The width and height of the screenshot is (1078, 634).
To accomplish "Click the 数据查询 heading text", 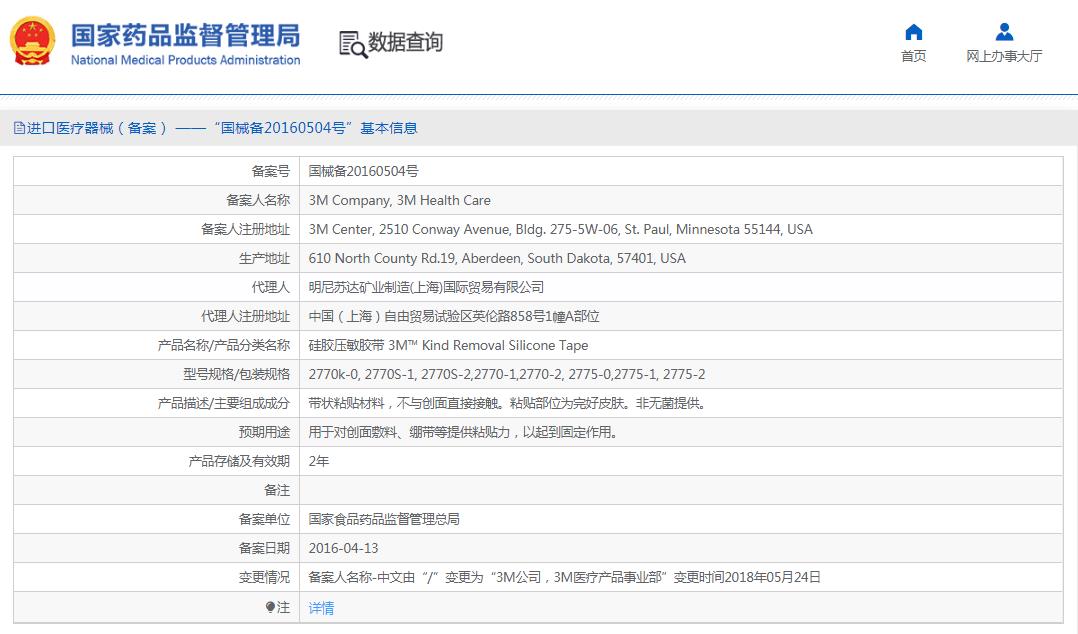I will coord(405,42).
